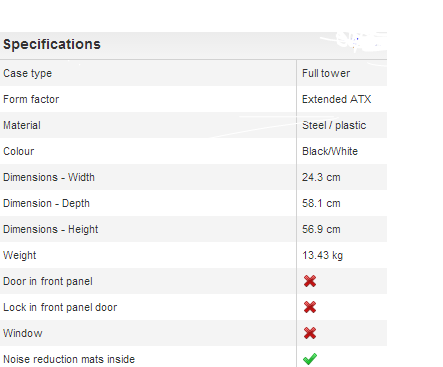Select the Extended ATX value
The width and height of the screenshot is (443, 367).
pos(337,99)
